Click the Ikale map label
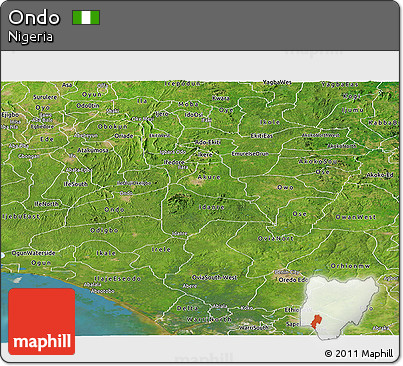This screenshot has height=366, width=403. pos(106,253)
